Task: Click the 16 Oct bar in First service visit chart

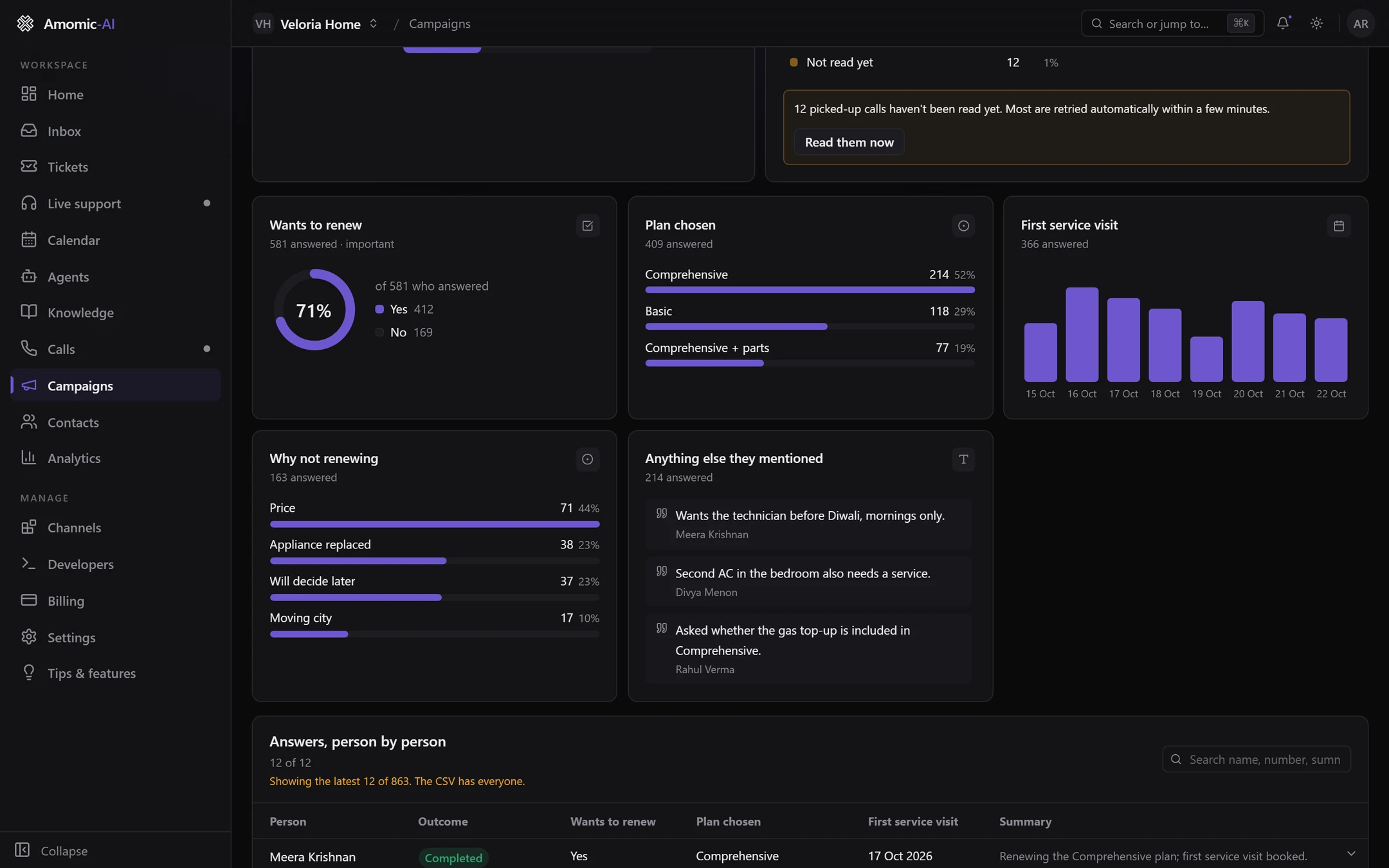Action: (x=1082, y=334)
